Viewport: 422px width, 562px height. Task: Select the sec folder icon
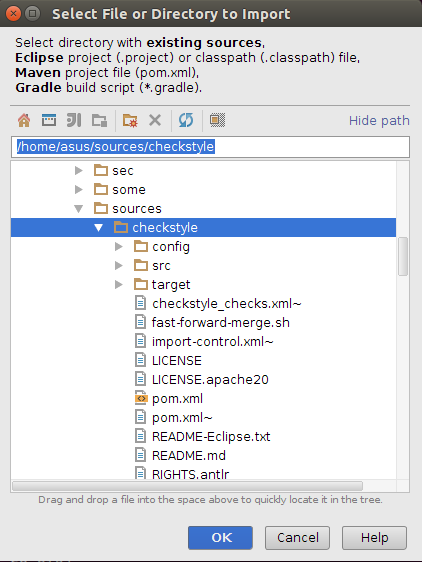[x=101, y=170]
